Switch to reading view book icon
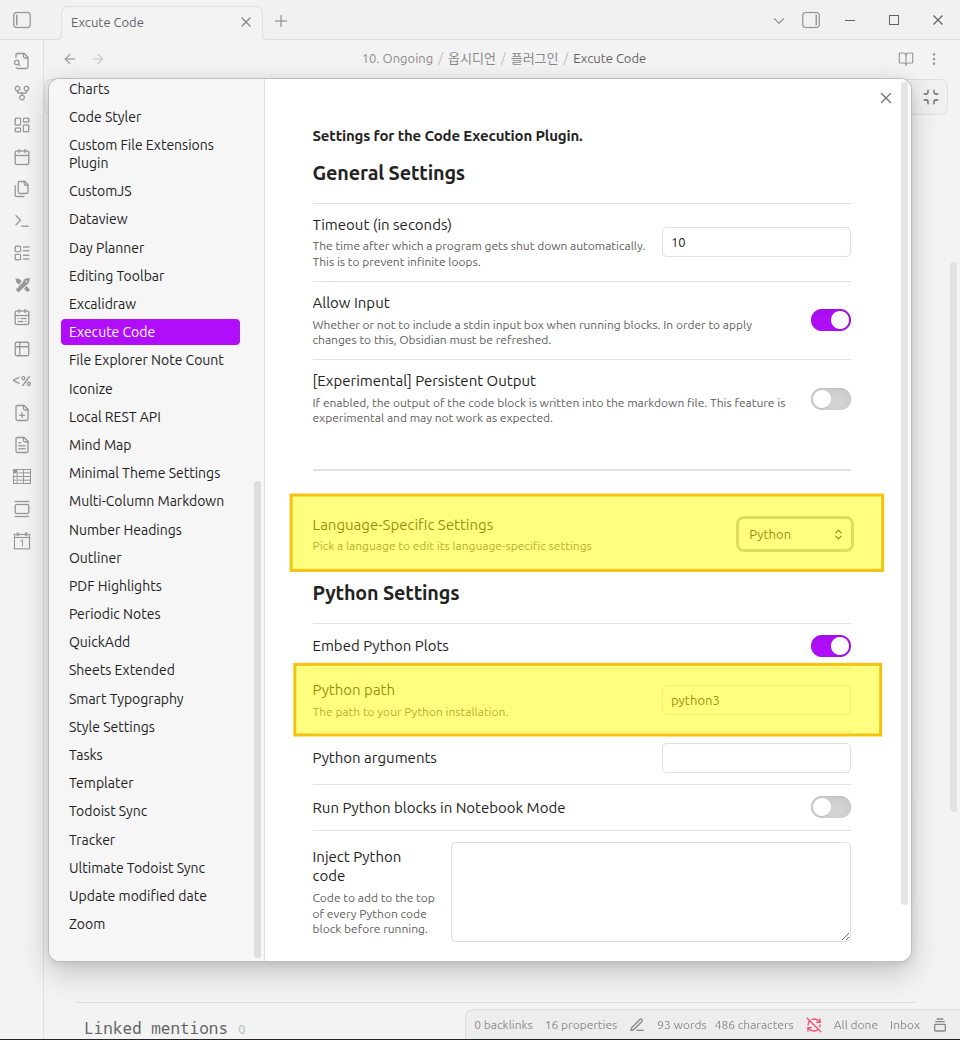The width and height of the screenshot is (960, 1040). click(x=905, y=59)
